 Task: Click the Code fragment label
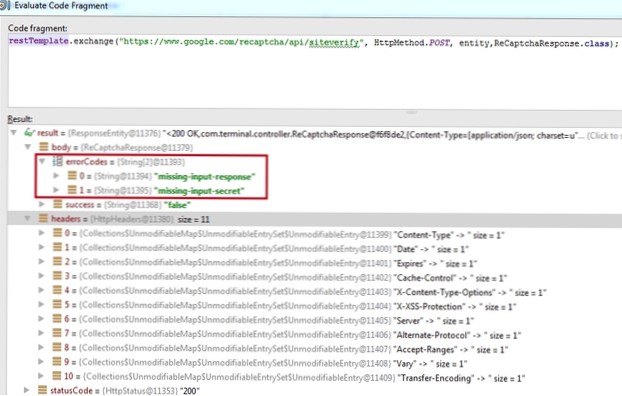click(38, 28)
